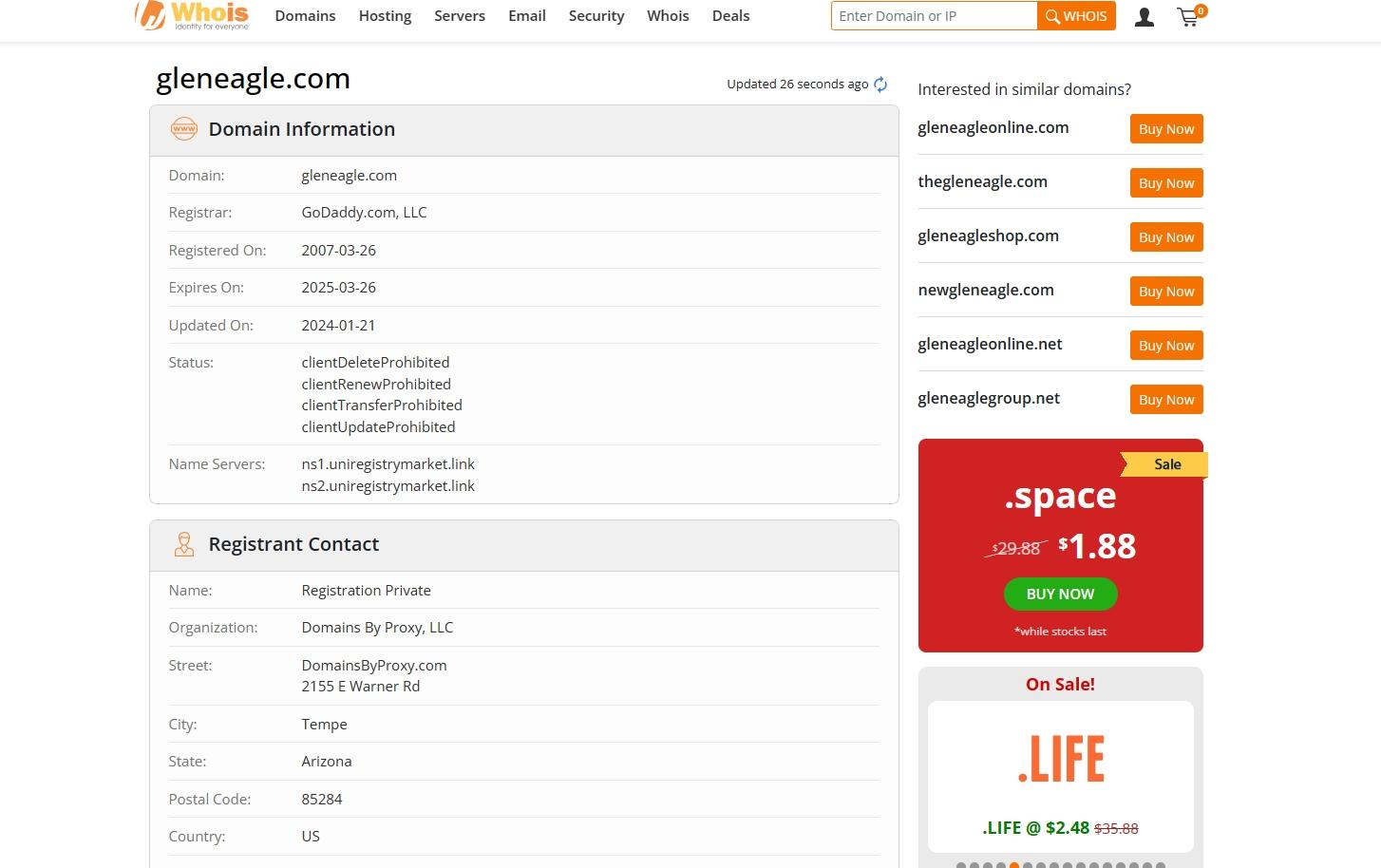Select the postal code 85284
Viewport: 1381px width, 868px height.
[321, 800]
